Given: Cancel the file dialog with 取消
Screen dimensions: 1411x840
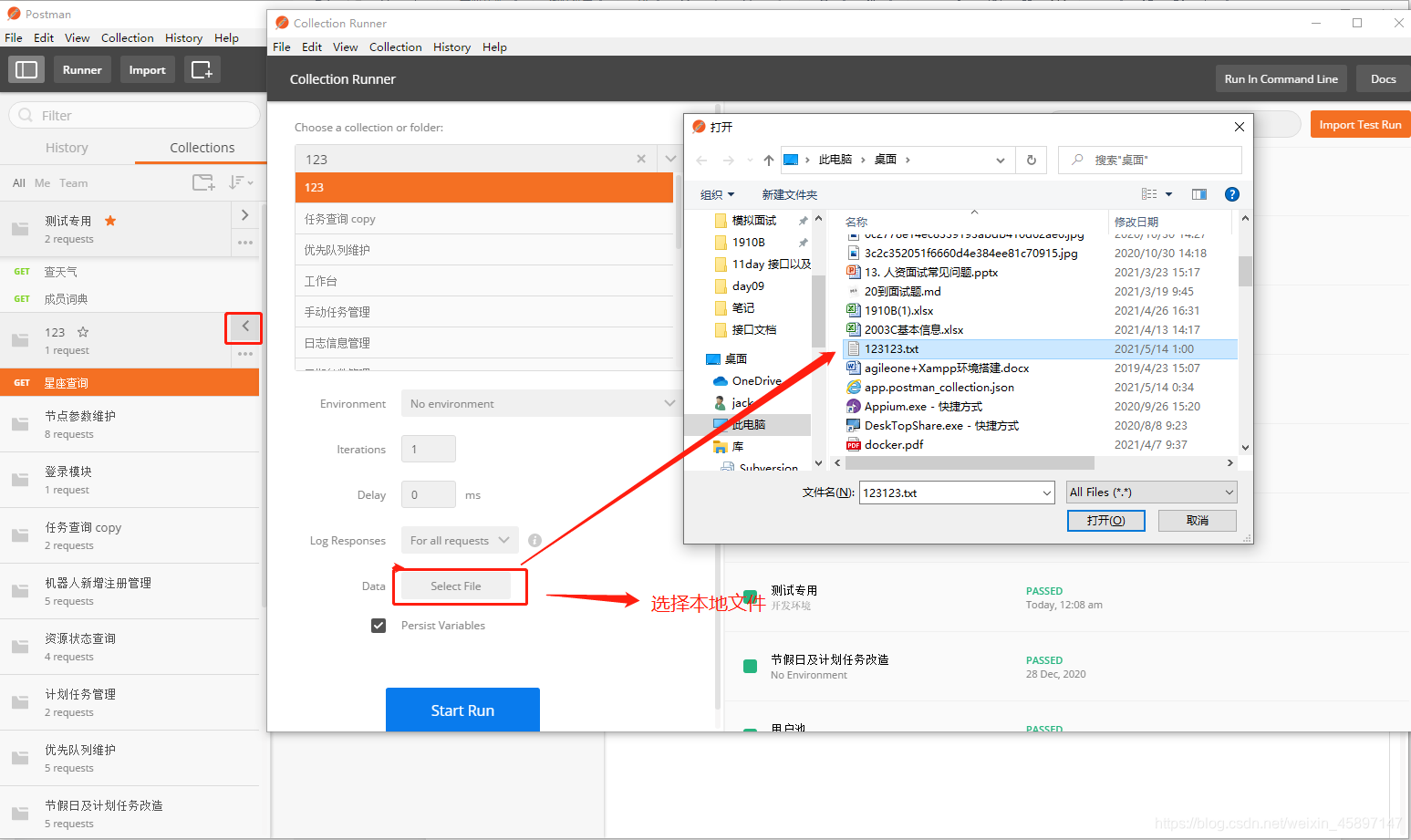Looking at the screenshot, I should tap(1197, 520).
